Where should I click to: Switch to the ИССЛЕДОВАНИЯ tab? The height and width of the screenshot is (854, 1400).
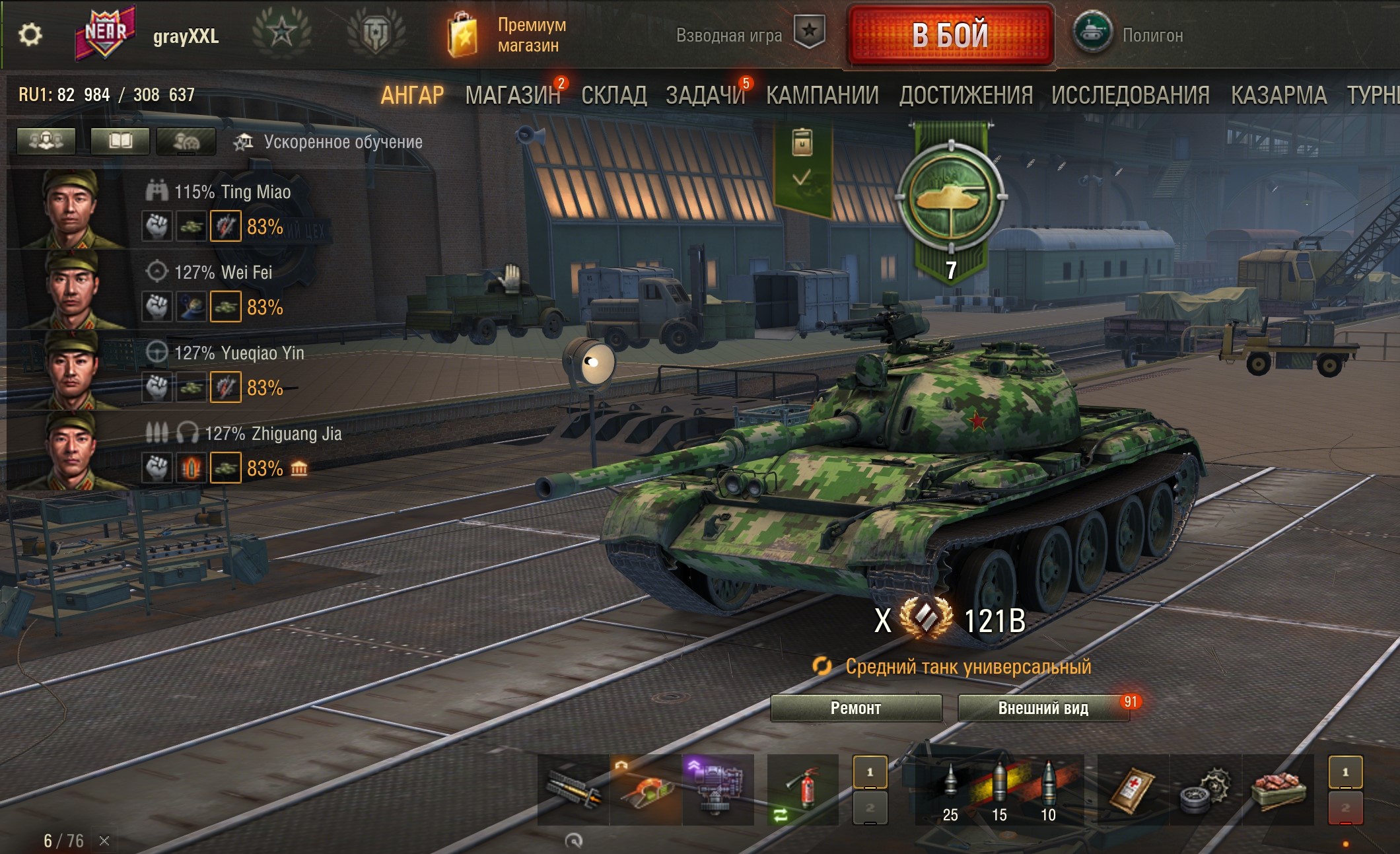click(x=1130, y=96)
